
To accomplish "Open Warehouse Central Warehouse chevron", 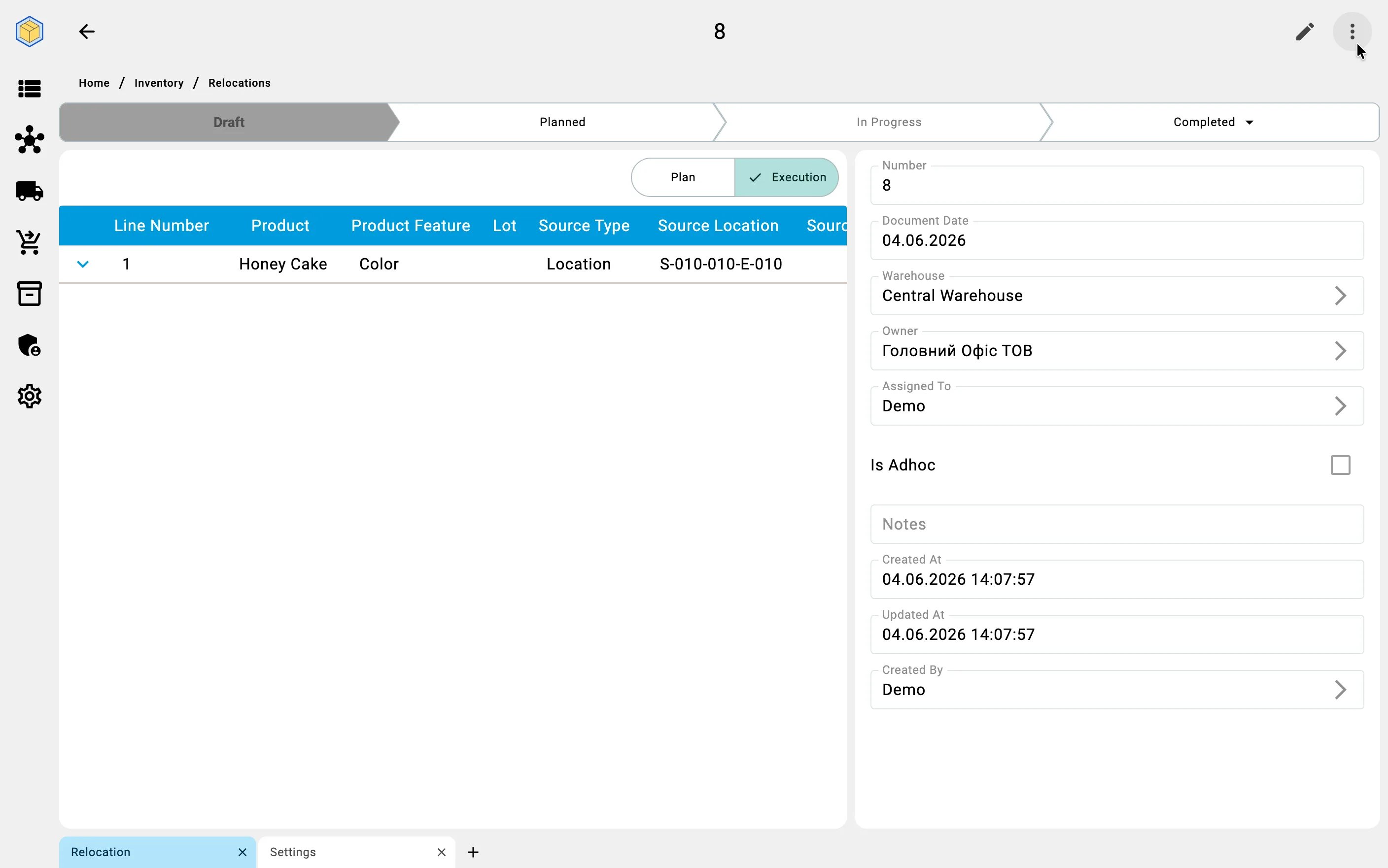I will (1340, 296).
